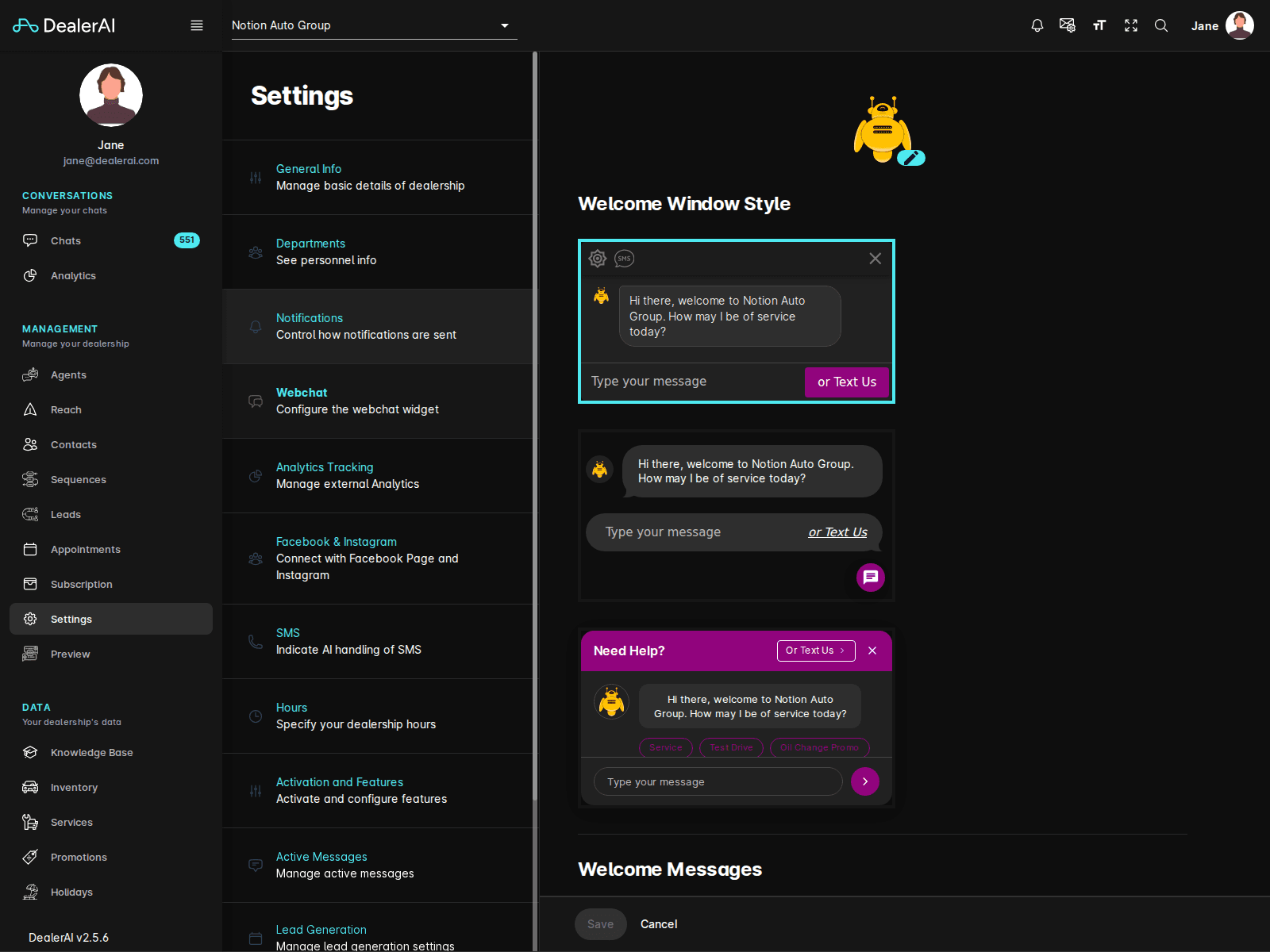Open search with the magnifier icon
The image size is (1270, 952).
click(1161, 25)
